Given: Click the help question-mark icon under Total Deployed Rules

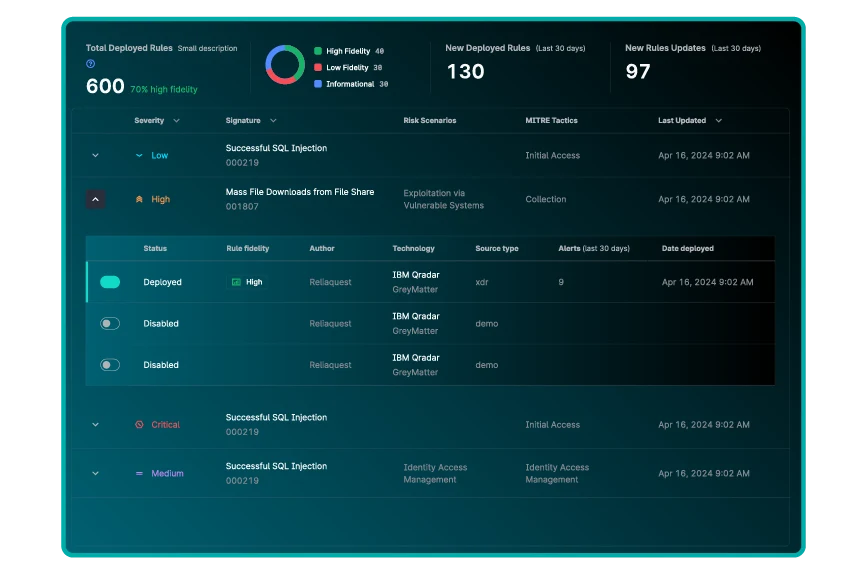Looking at the screenshot, I should pyautogui.click(x=91, y=64).
